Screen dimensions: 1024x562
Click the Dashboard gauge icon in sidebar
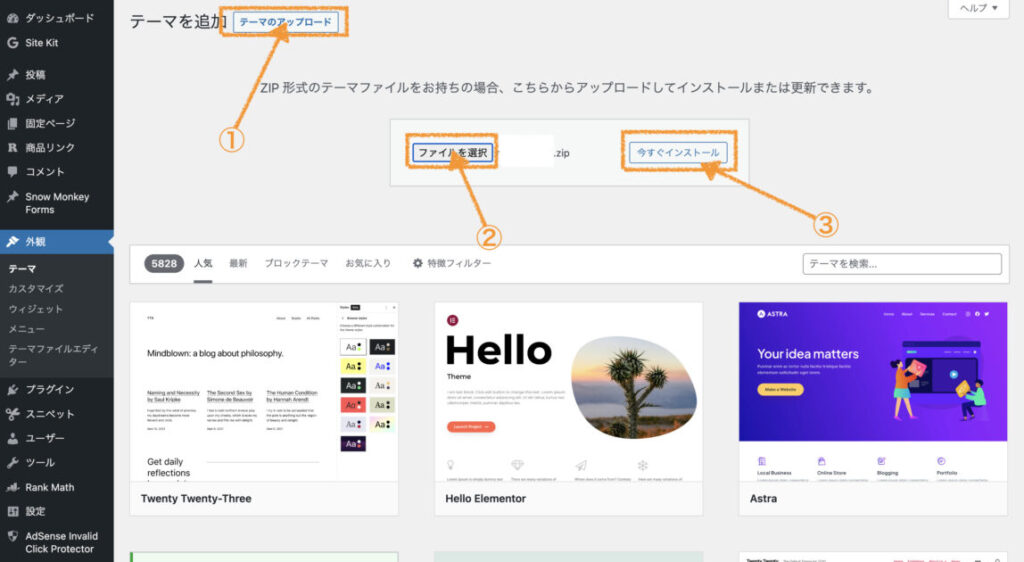coord(12,18)
